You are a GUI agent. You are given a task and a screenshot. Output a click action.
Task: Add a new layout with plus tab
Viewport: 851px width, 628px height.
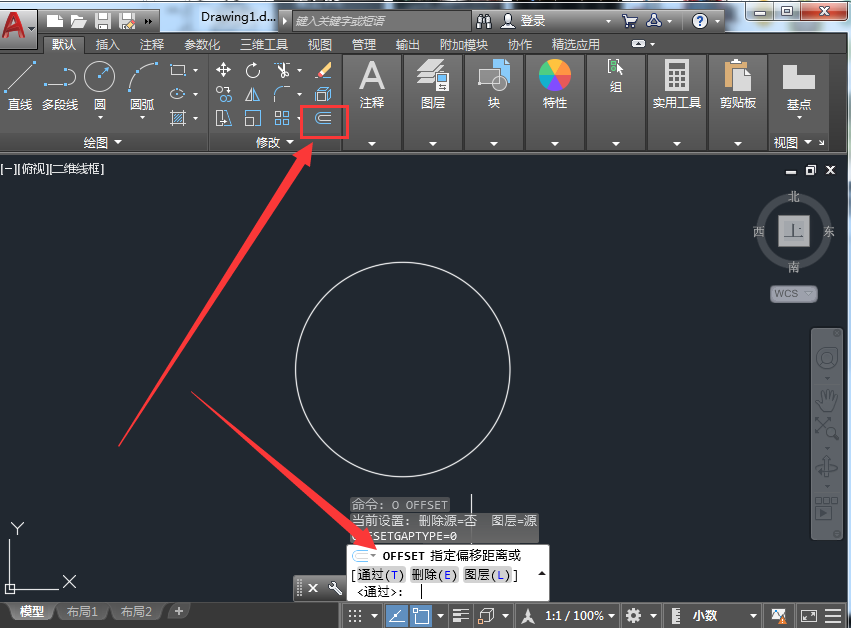click(x=179, y=612)
